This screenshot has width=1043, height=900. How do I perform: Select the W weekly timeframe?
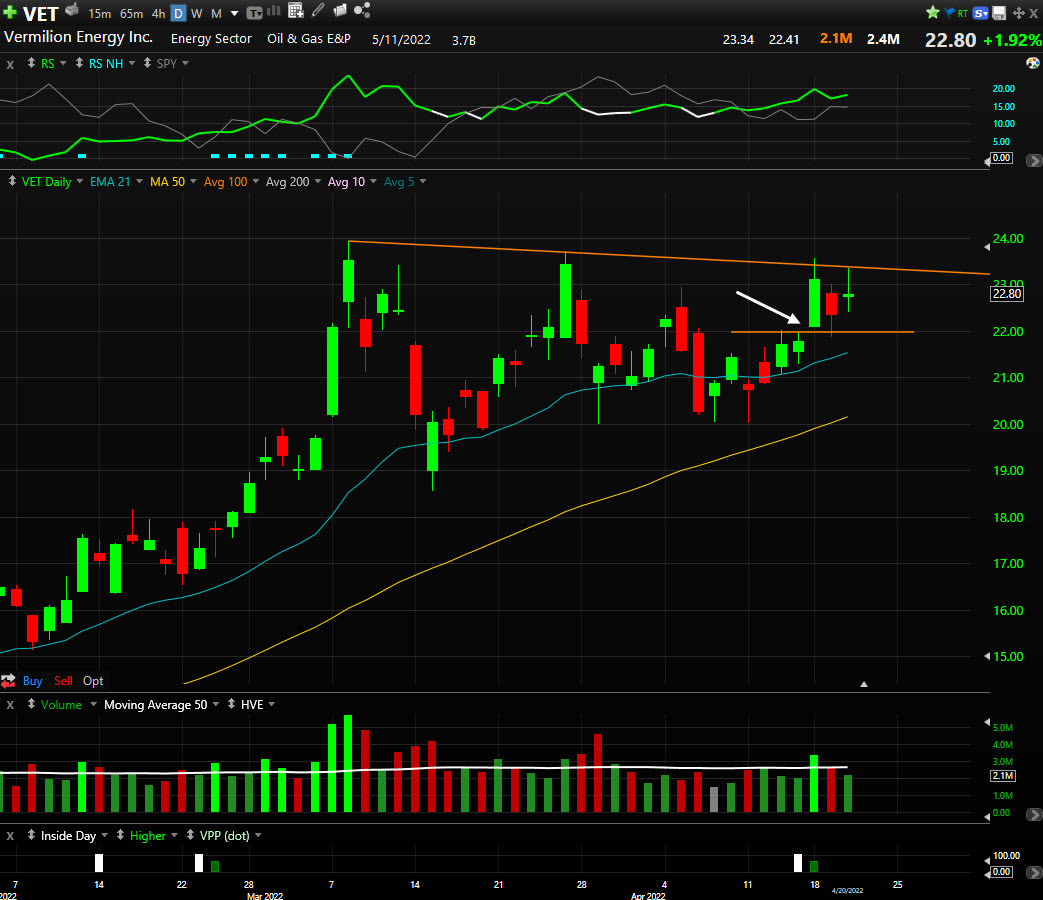(197, 13)
